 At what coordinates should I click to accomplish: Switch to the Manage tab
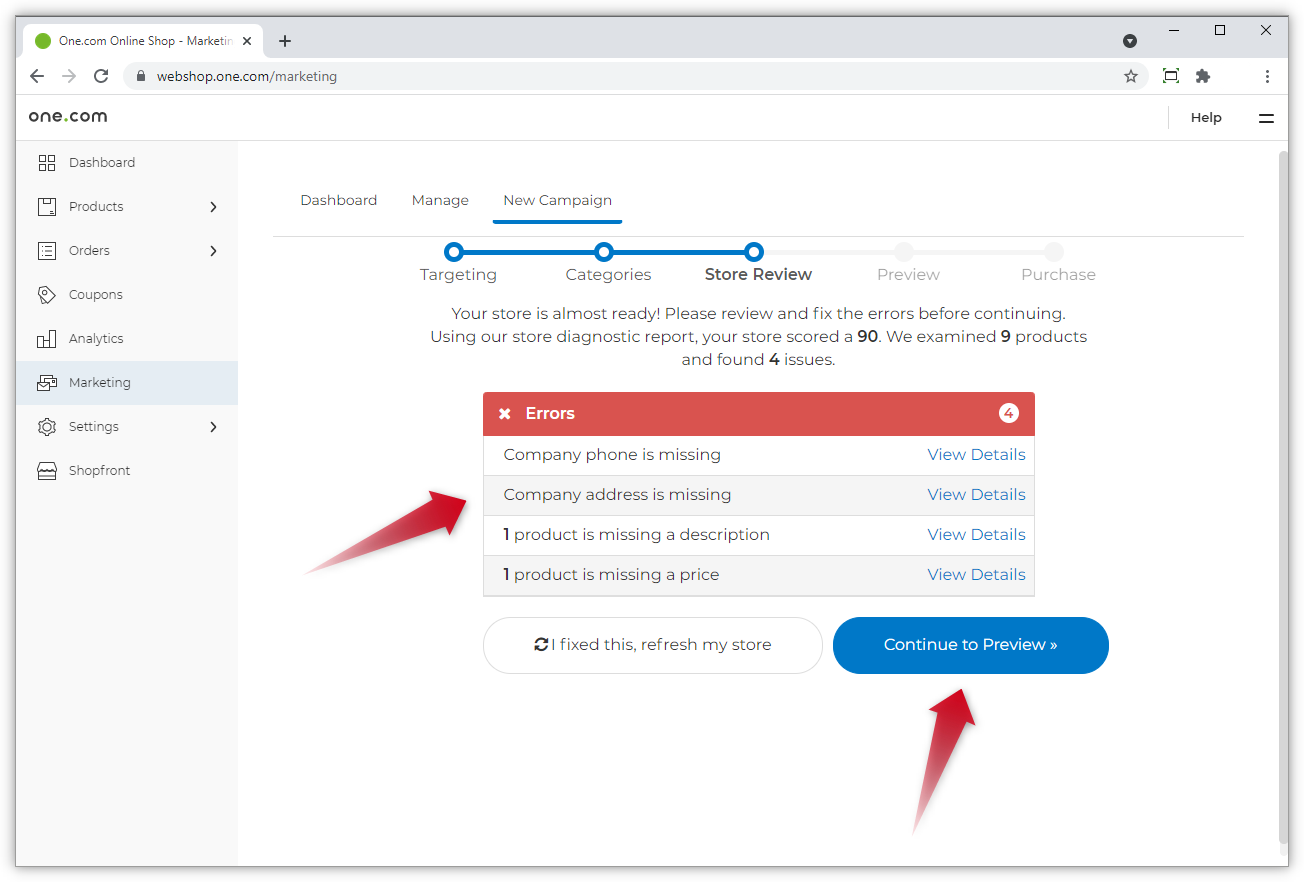[440, 200]
